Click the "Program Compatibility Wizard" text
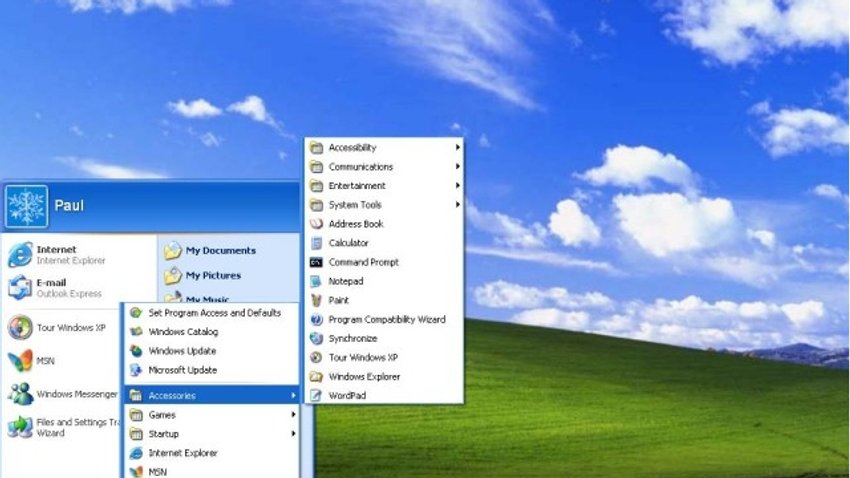 click(387, 320)
